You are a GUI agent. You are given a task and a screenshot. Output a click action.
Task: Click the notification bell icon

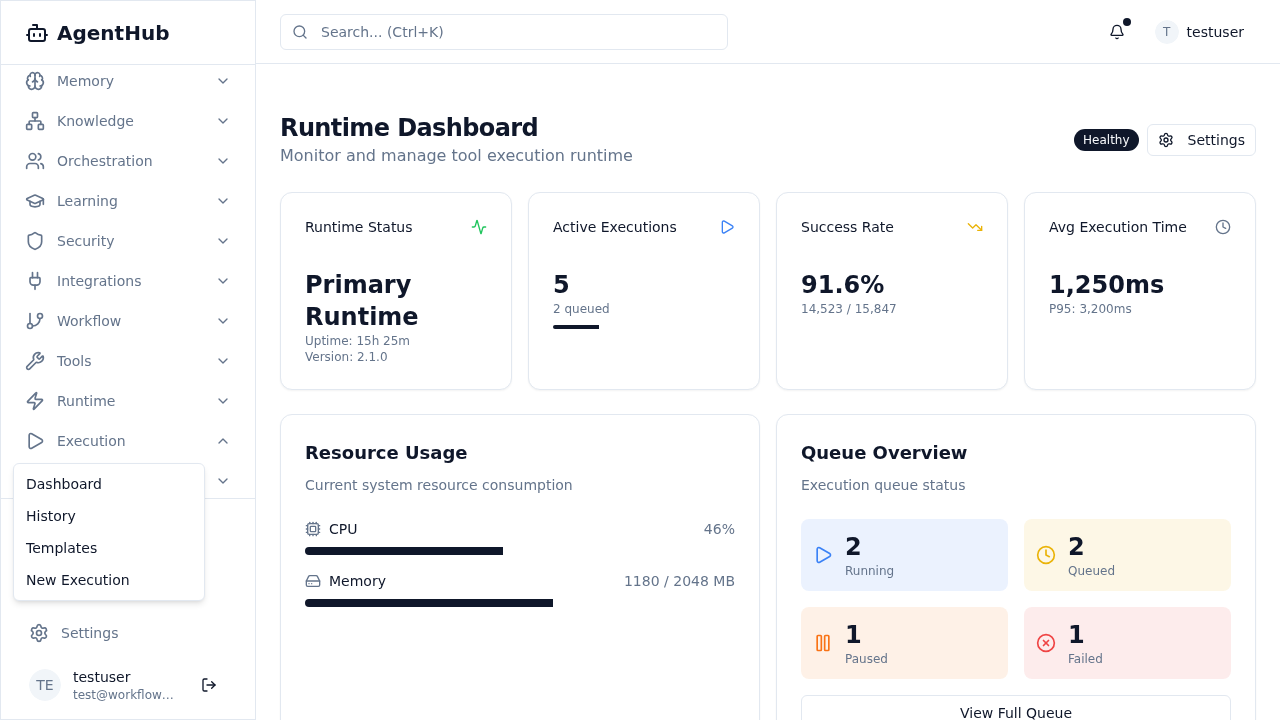pos(1117,32)
